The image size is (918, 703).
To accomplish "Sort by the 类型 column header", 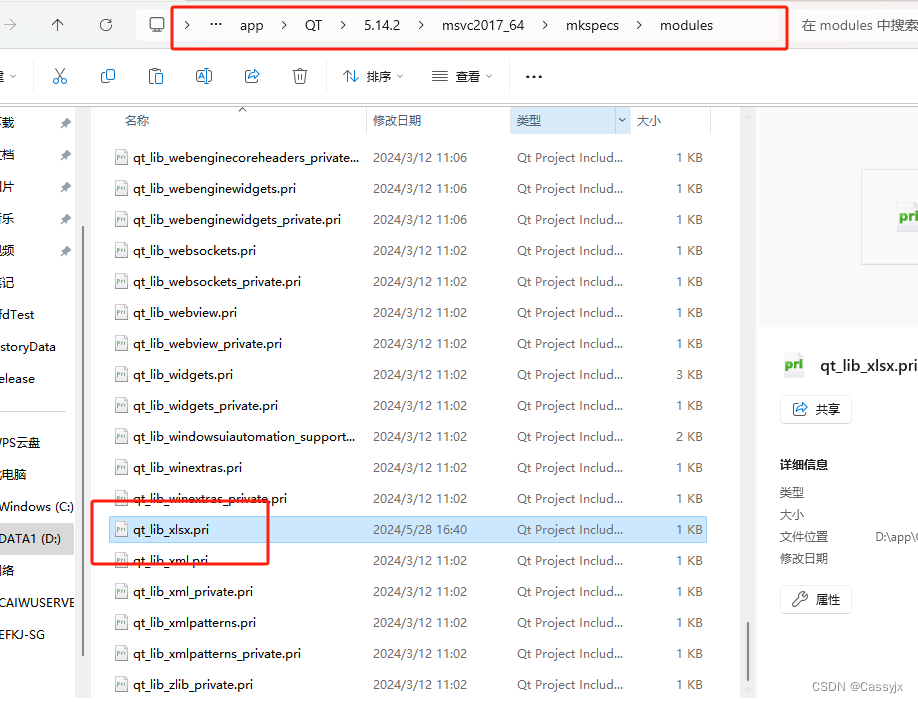I will coord(529,120).
